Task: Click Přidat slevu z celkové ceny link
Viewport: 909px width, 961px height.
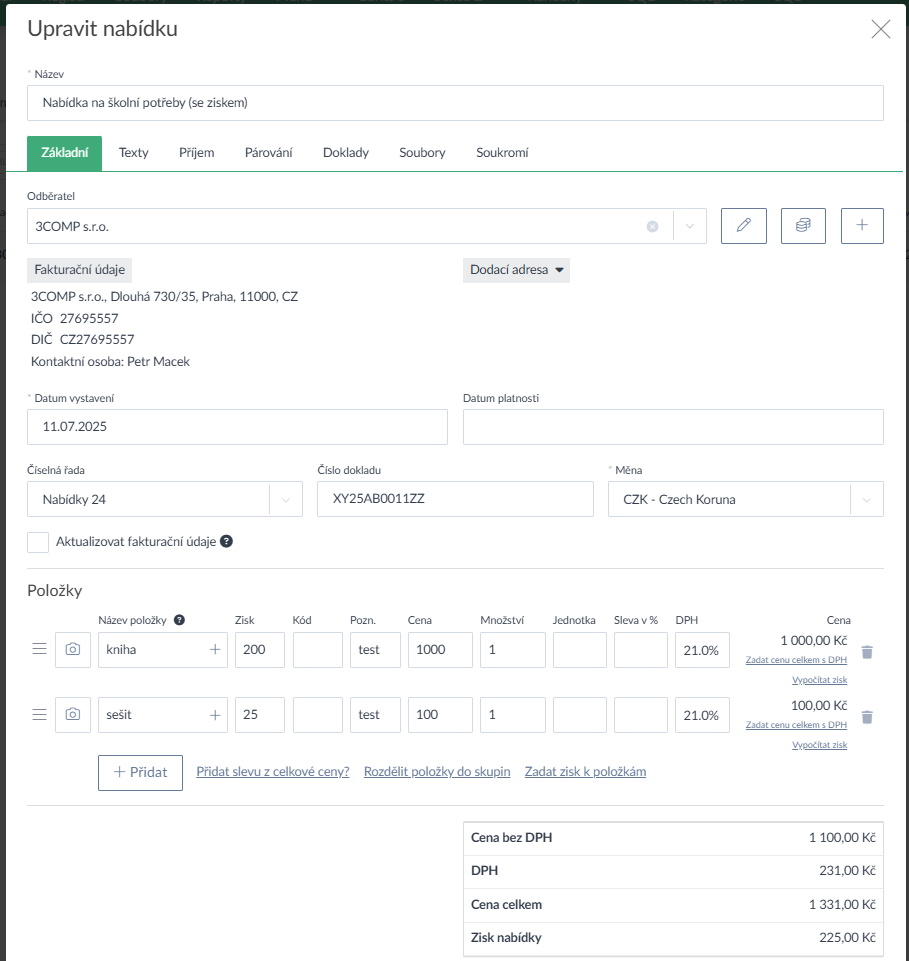Action: point(273,772)
